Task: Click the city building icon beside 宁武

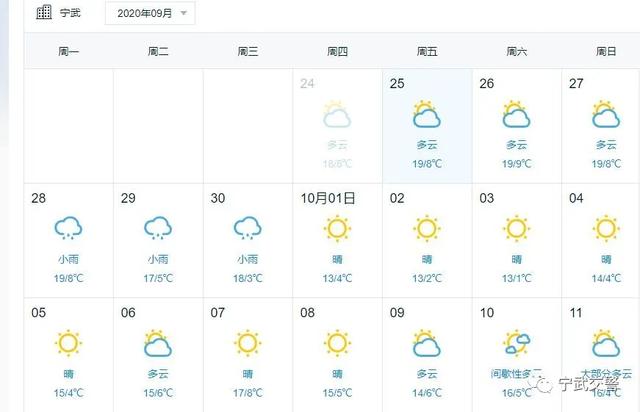Action: tap(44, 13)
